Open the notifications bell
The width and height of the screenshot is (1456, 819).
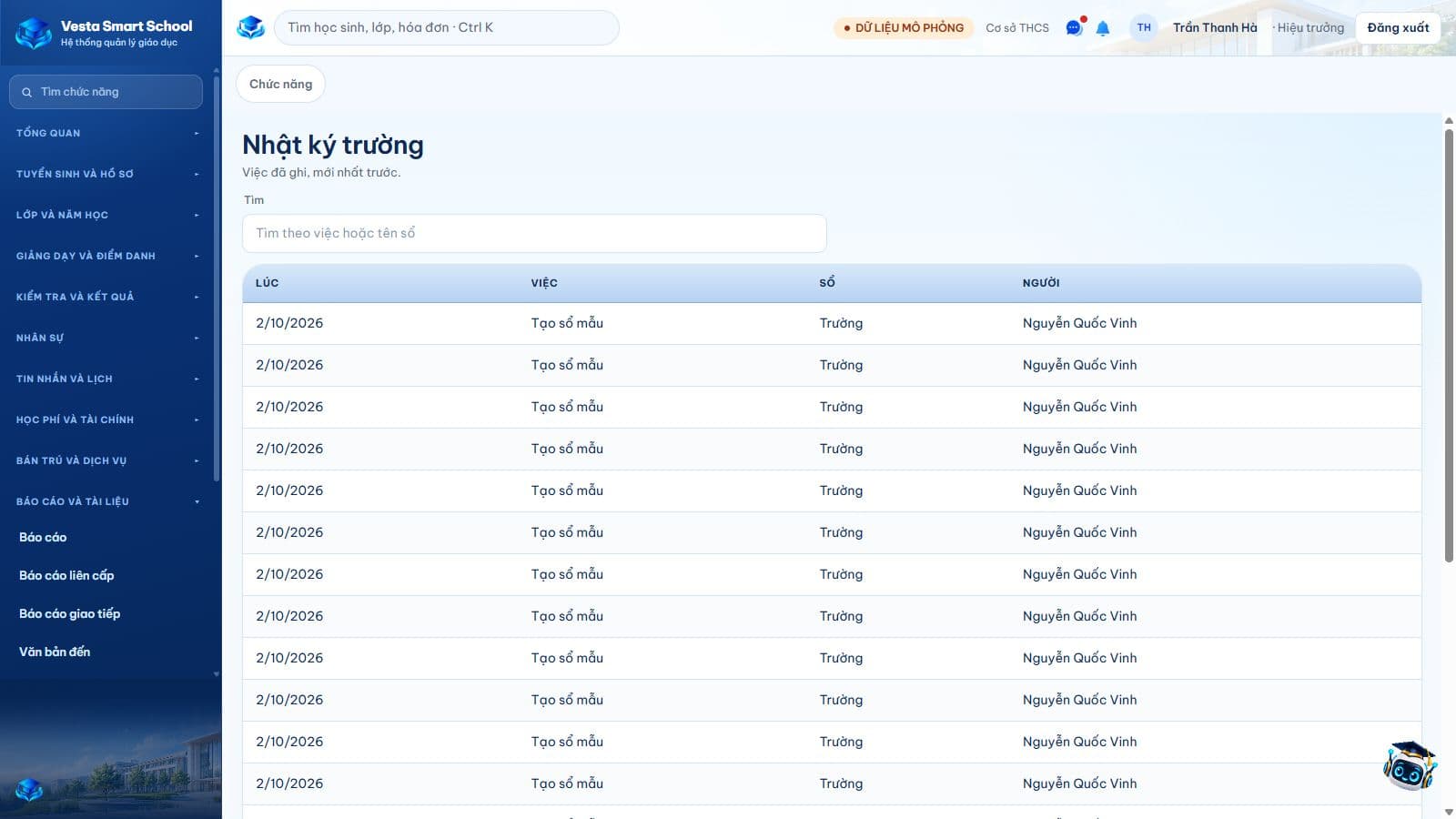point(1103,28)
